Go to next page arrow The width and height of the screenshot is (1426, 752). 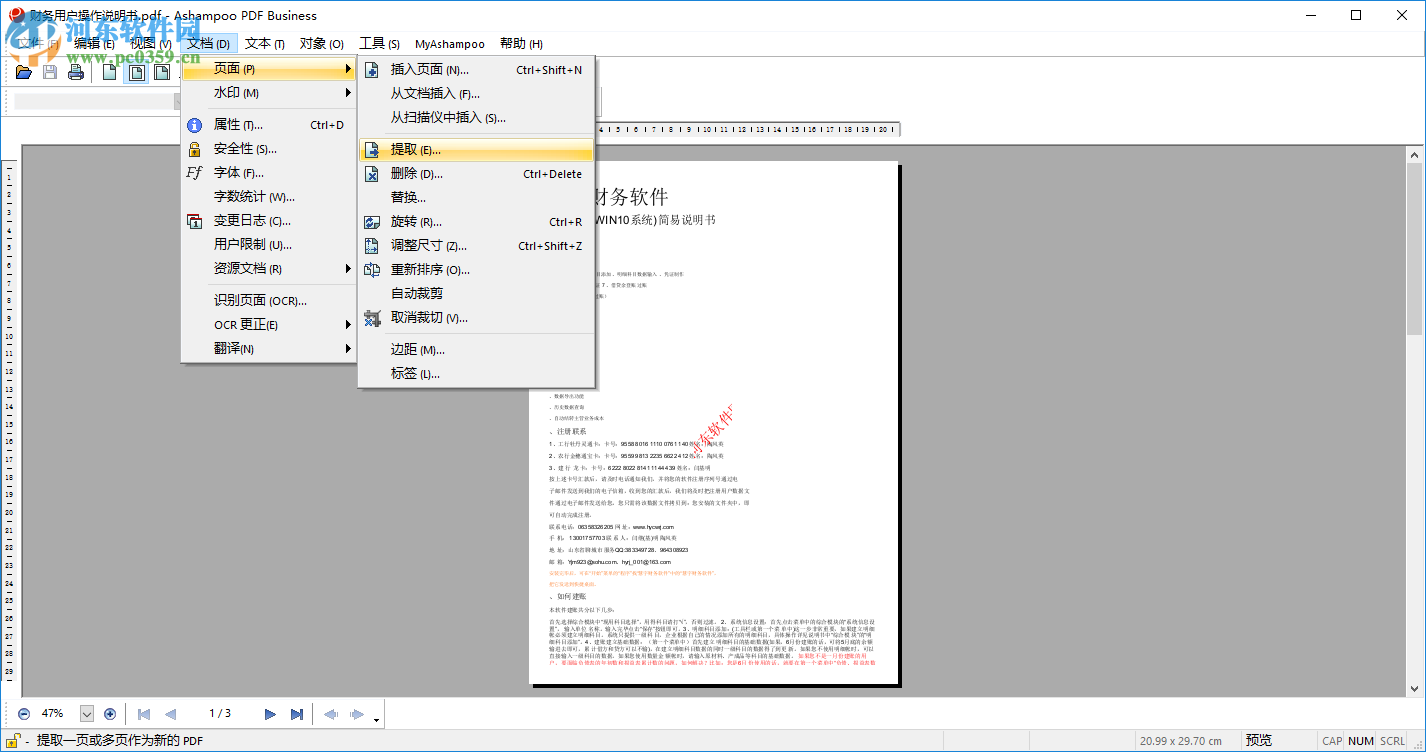pyautogui.click(x=270, y=714)
